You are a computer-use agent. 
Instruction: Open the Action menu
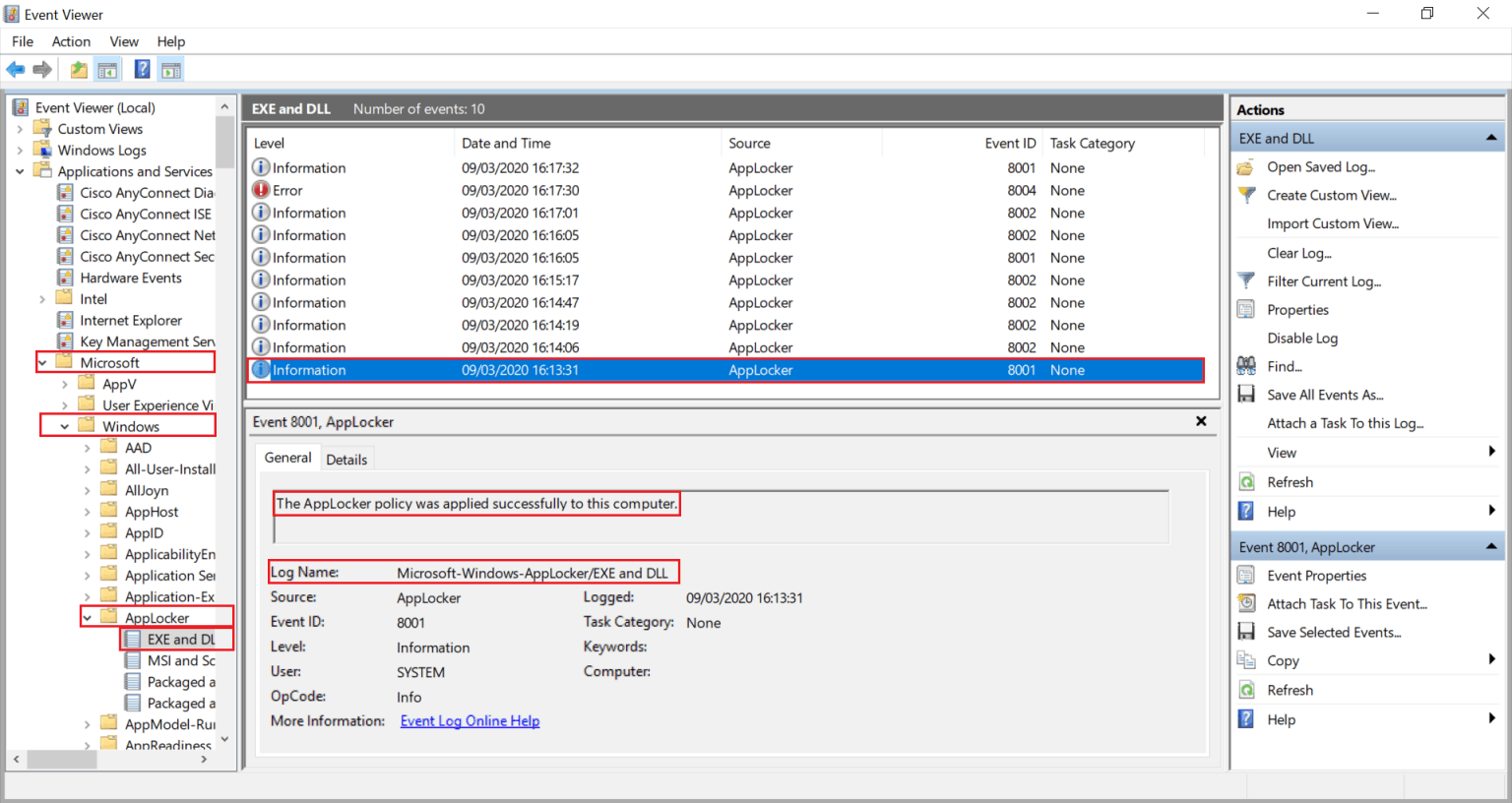tap(70, 41)
